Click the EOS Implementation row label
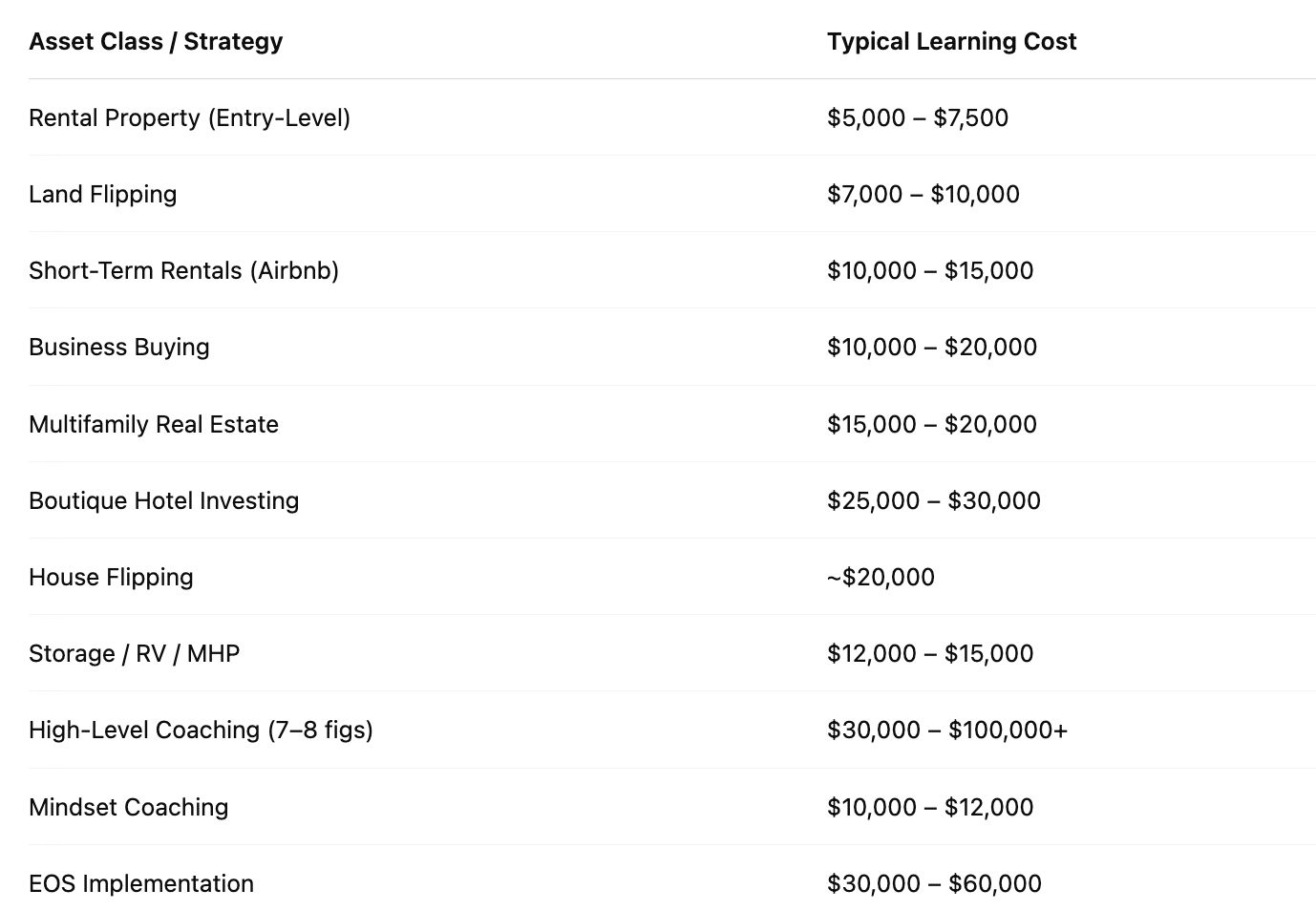Image resolution: width=1316 pixels, height=911 pixels. [x=141, y=883]
